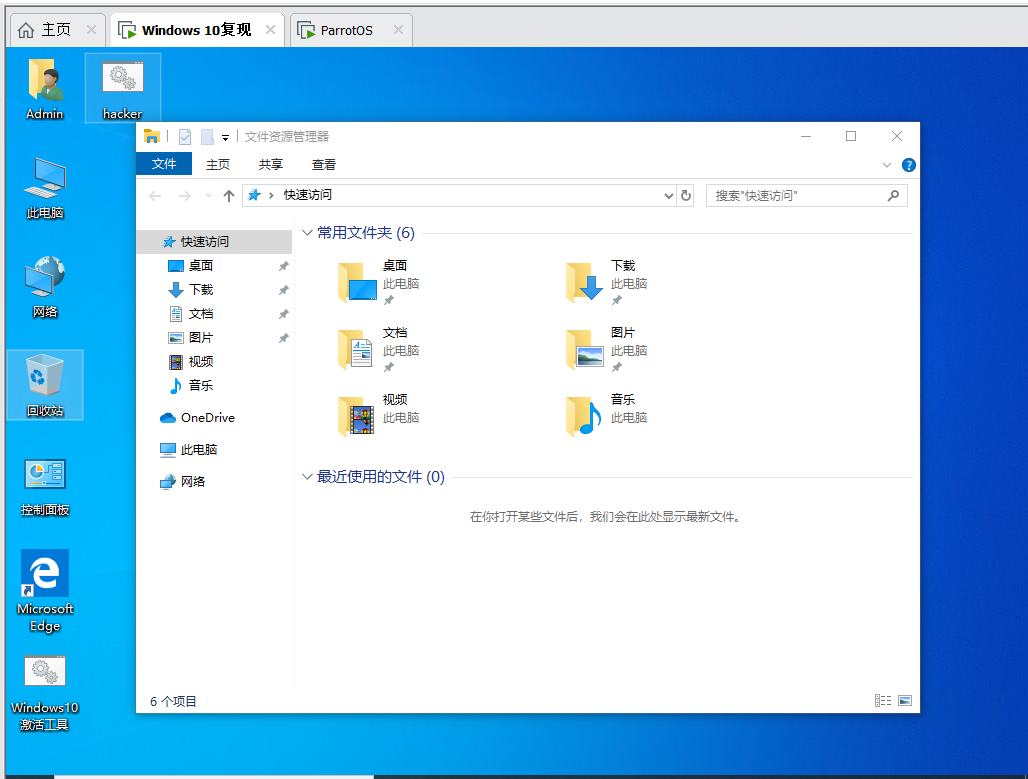This screenshot has width=1028, height=779.
Task: Click the blue Help question mark icon
Action: pyautogui.click(x=909, y=165)
